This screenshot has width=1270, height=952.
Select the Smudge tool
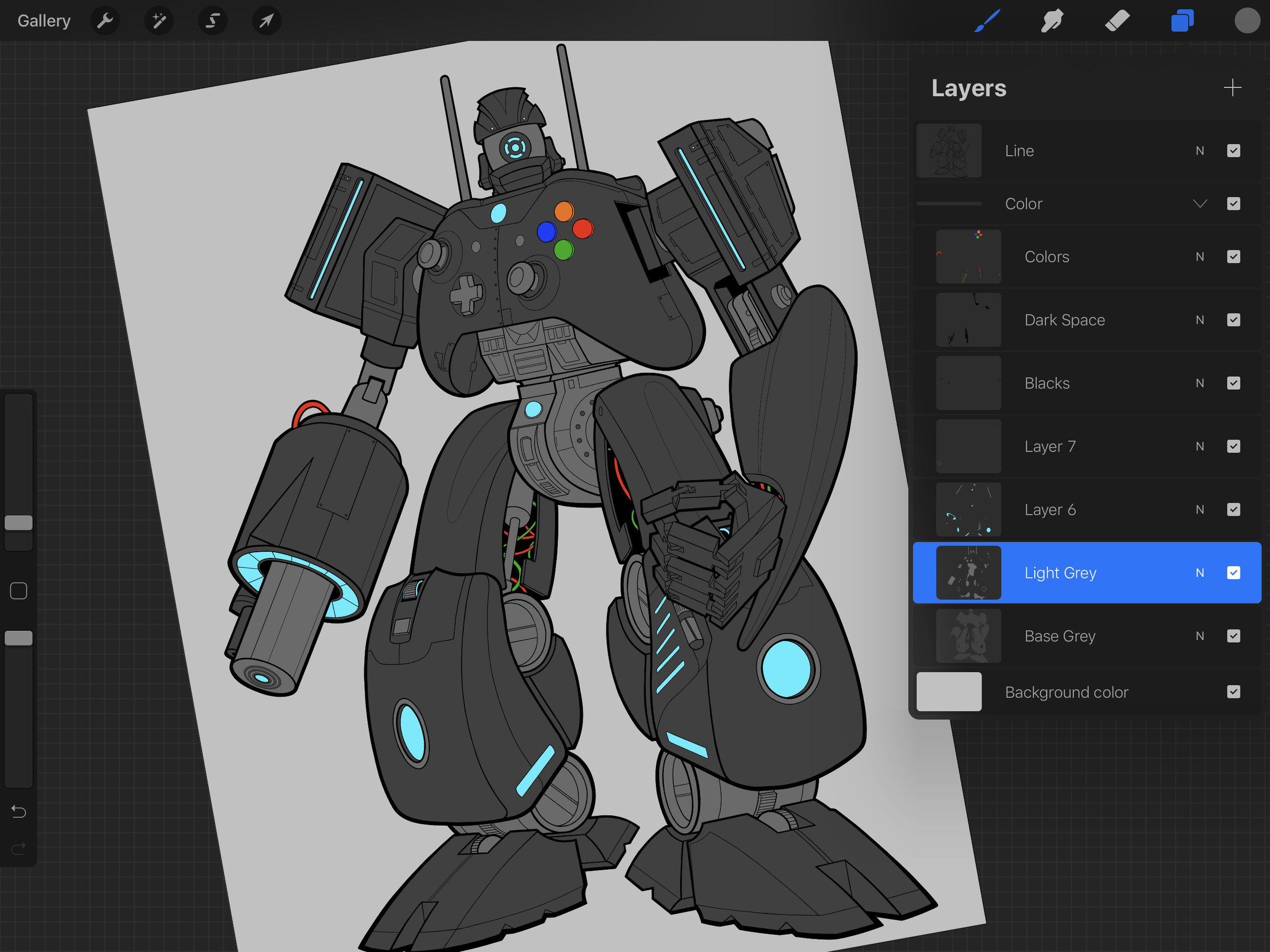tap(1053, 21)
